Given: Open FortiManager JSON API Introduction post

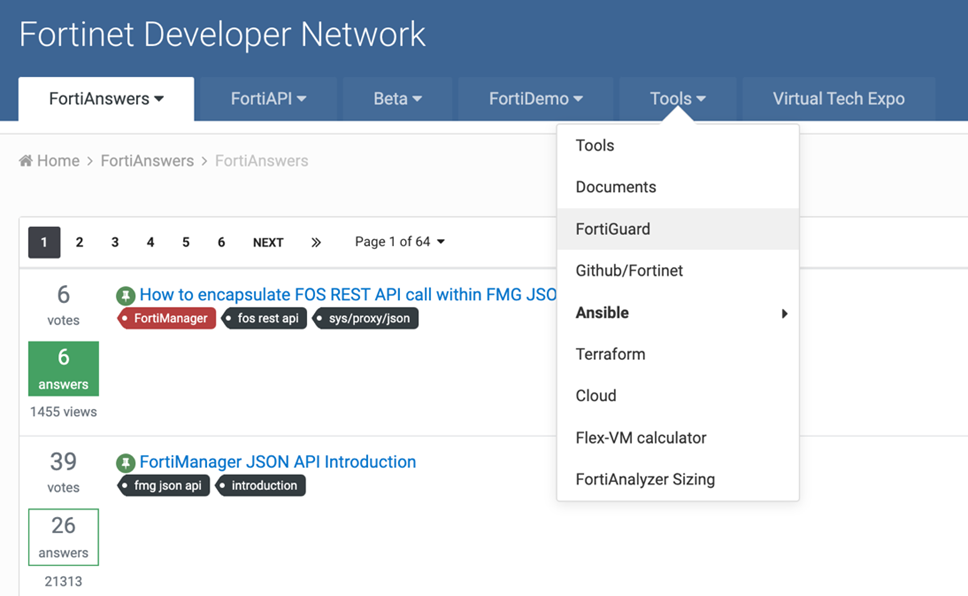Looking at the screenshot, I should (x=278, y=462).
